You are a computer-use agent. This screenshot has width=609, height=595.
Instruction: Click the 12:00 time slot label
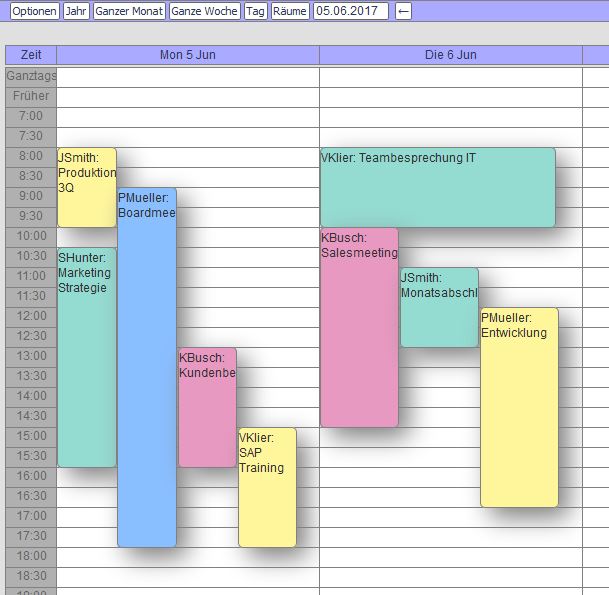(31, 317)
